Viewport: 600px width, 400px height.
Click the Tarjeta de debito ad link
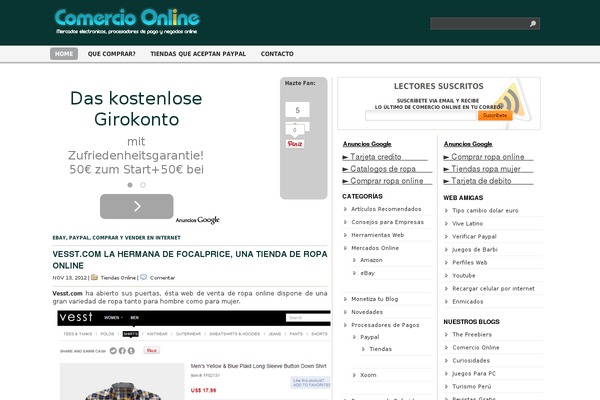coord(481,181)
